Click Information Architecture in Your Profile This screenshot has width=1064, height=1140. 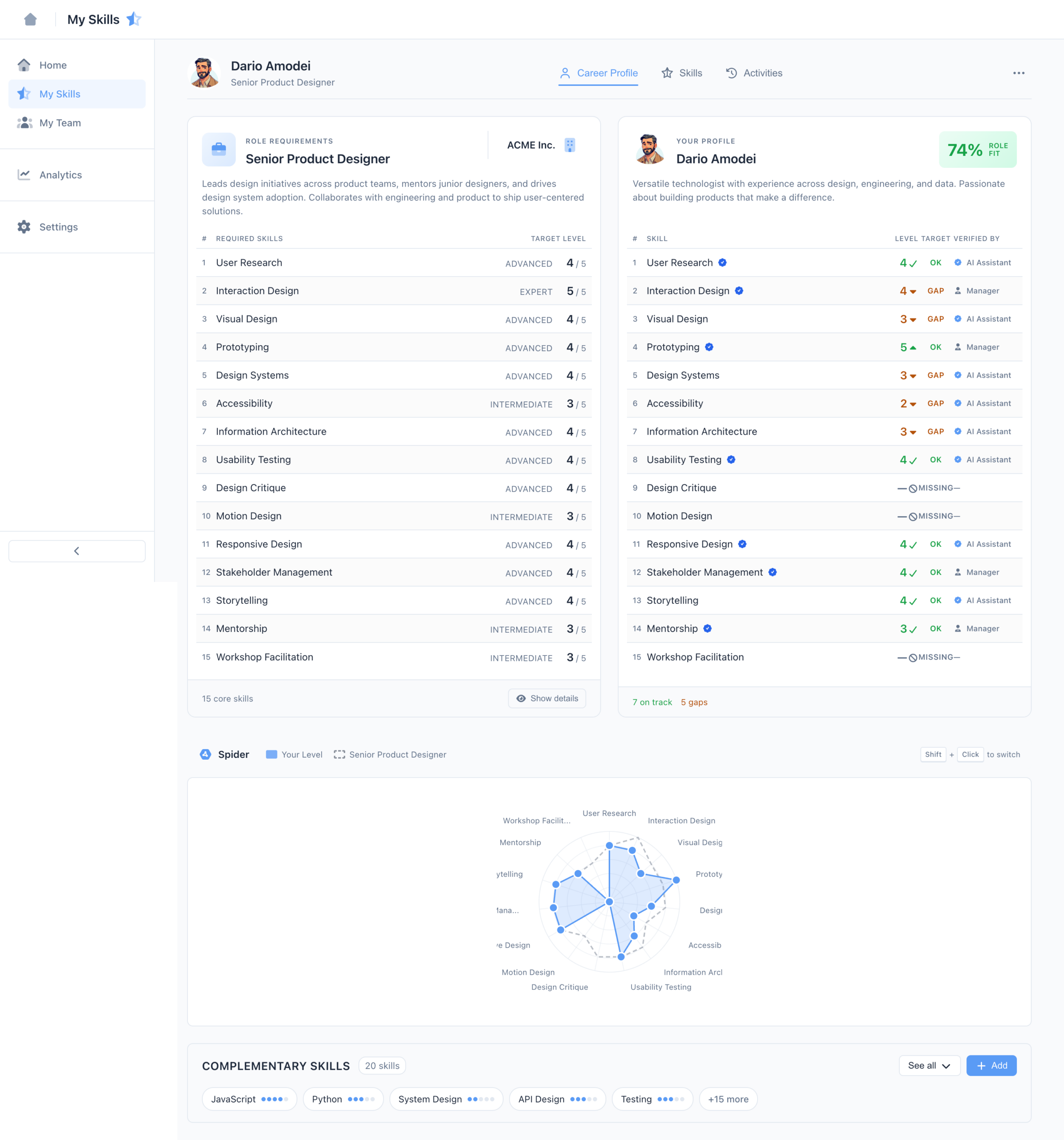tap(701, 432)
